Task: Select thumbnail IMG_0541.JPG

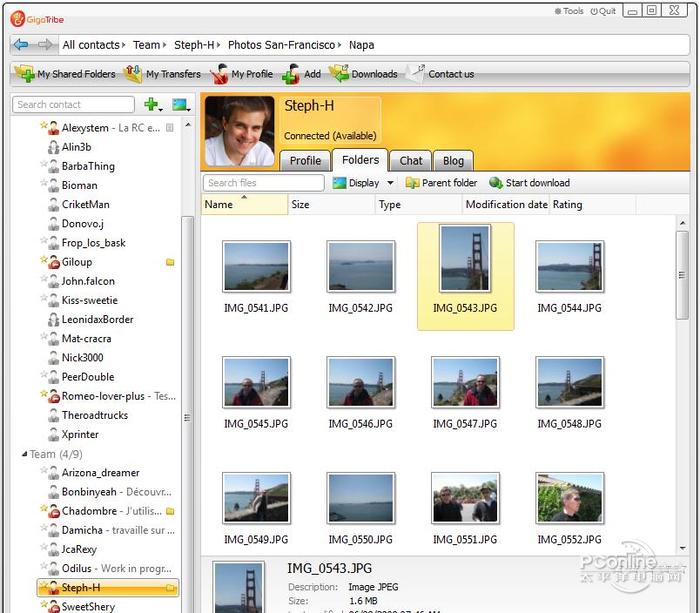Action: [x=256, y=267]
